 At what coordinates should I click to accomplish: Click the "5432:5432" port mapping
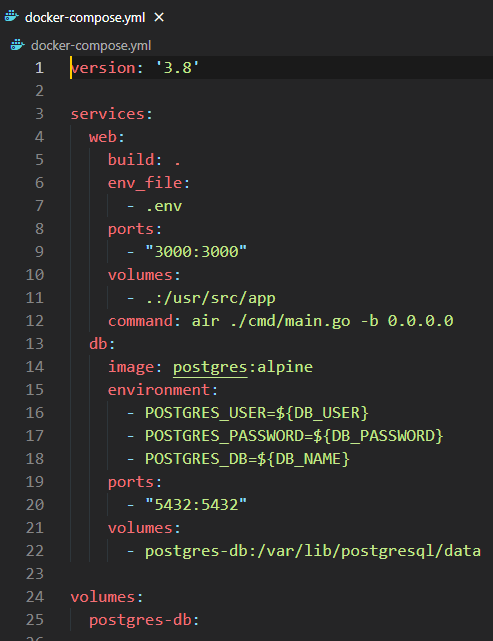[196, 505]
